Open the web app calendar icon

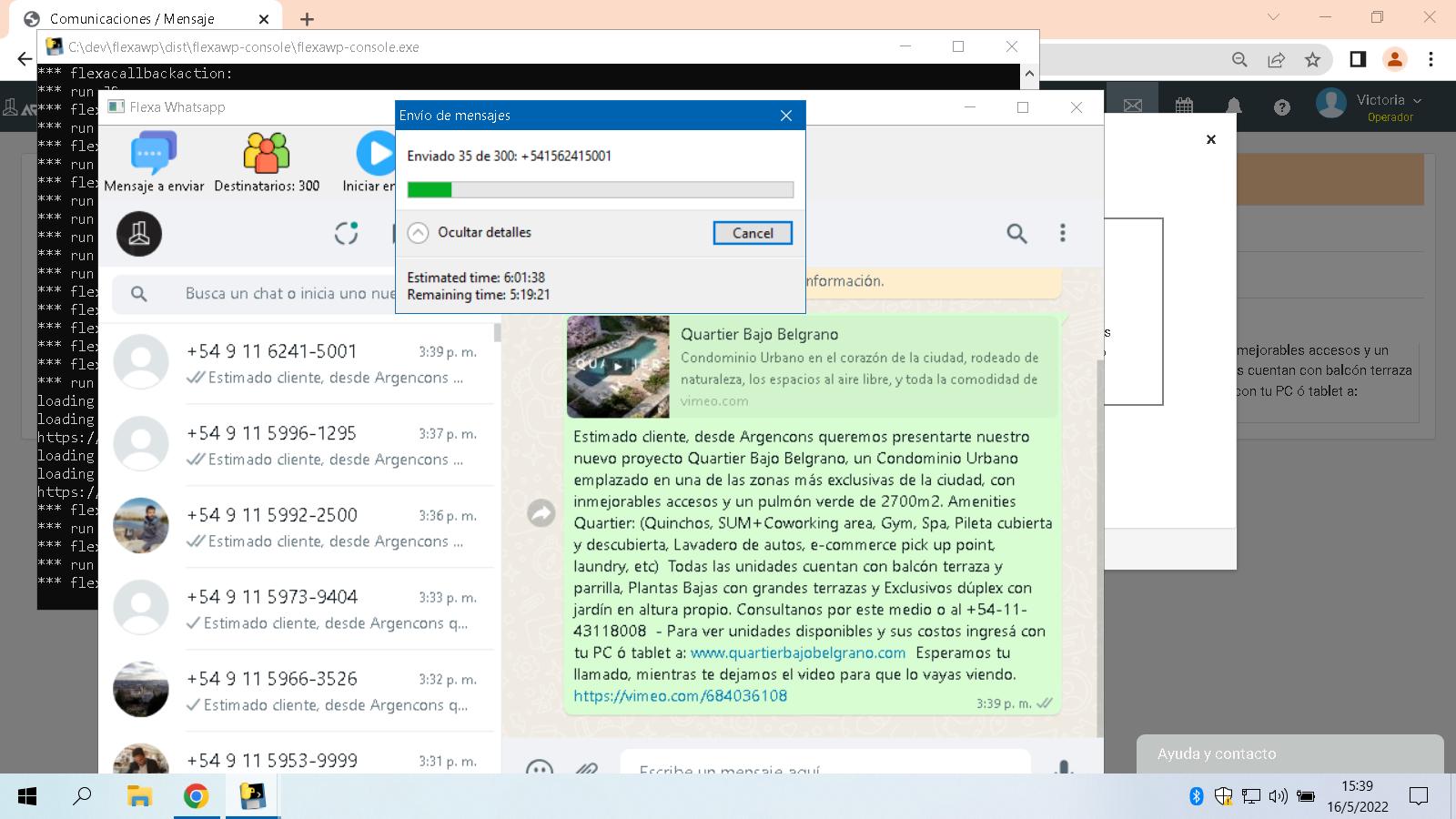tap(1184, 106)
